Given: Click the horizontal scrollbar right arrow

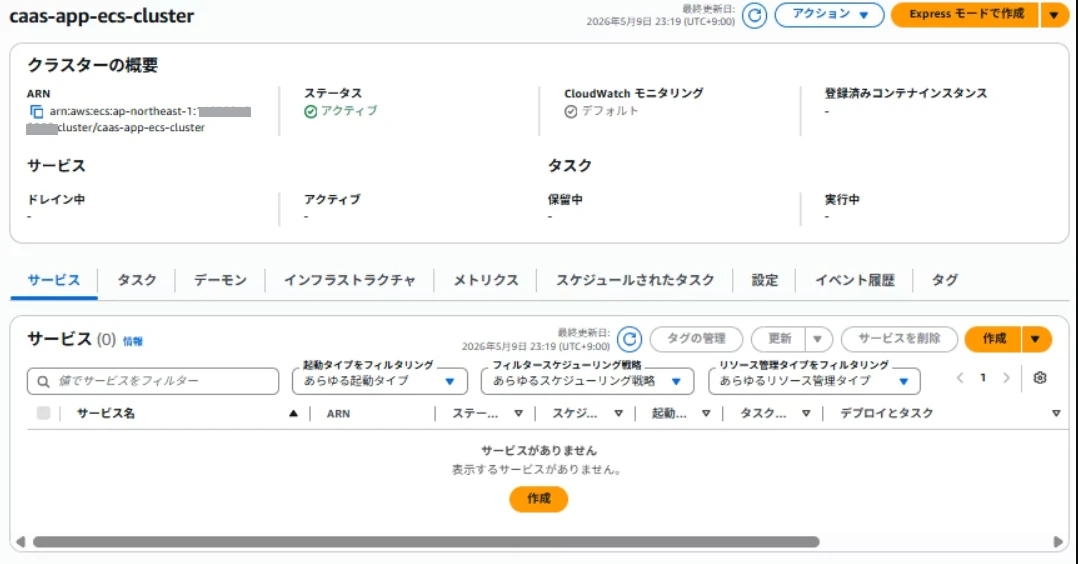Looking at the screenshot, I should coord(1057,542).
